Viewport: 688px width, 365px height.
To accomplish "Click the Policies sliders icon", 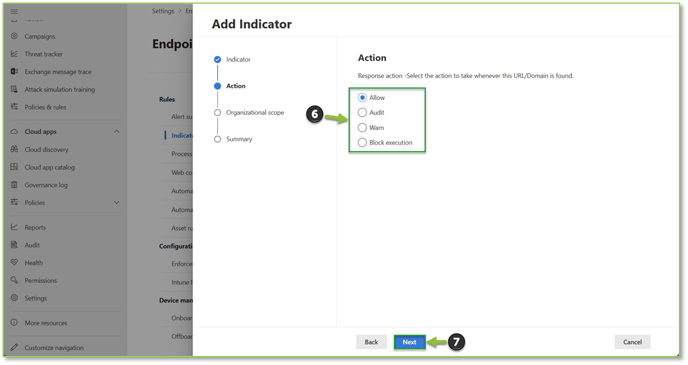I will point(14,202).
